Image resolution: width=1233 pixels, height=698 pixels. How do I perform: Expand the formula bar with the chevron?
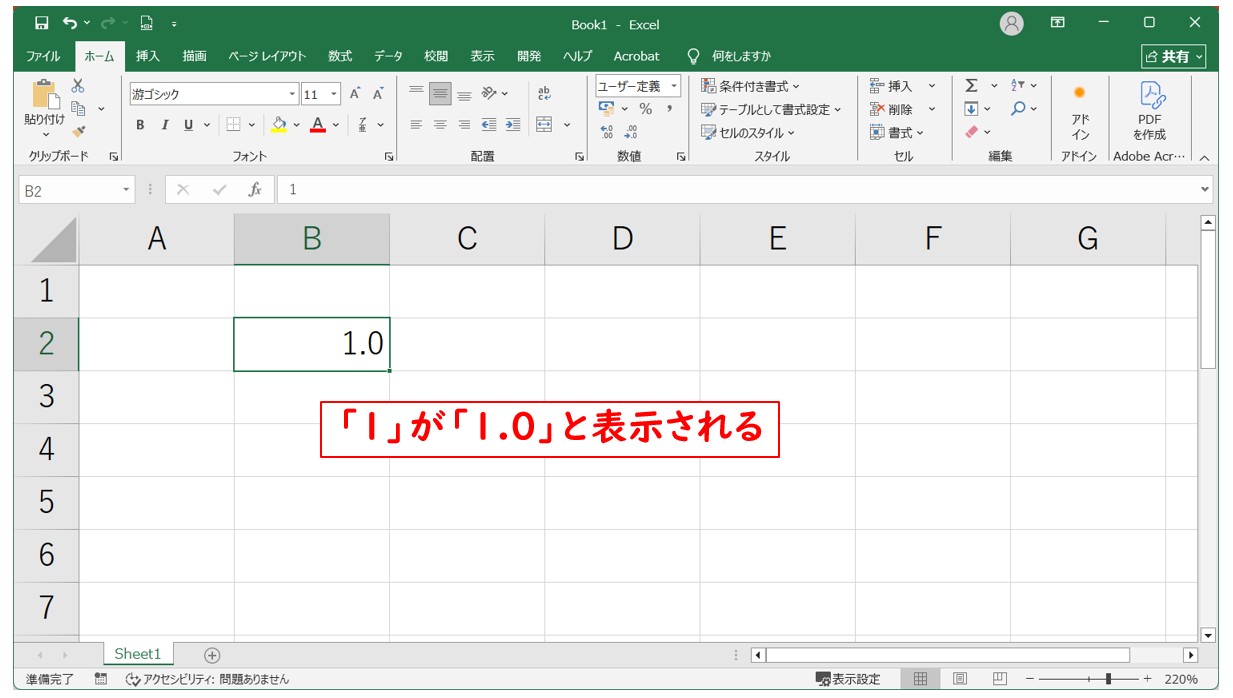(x=1204, y=189)
